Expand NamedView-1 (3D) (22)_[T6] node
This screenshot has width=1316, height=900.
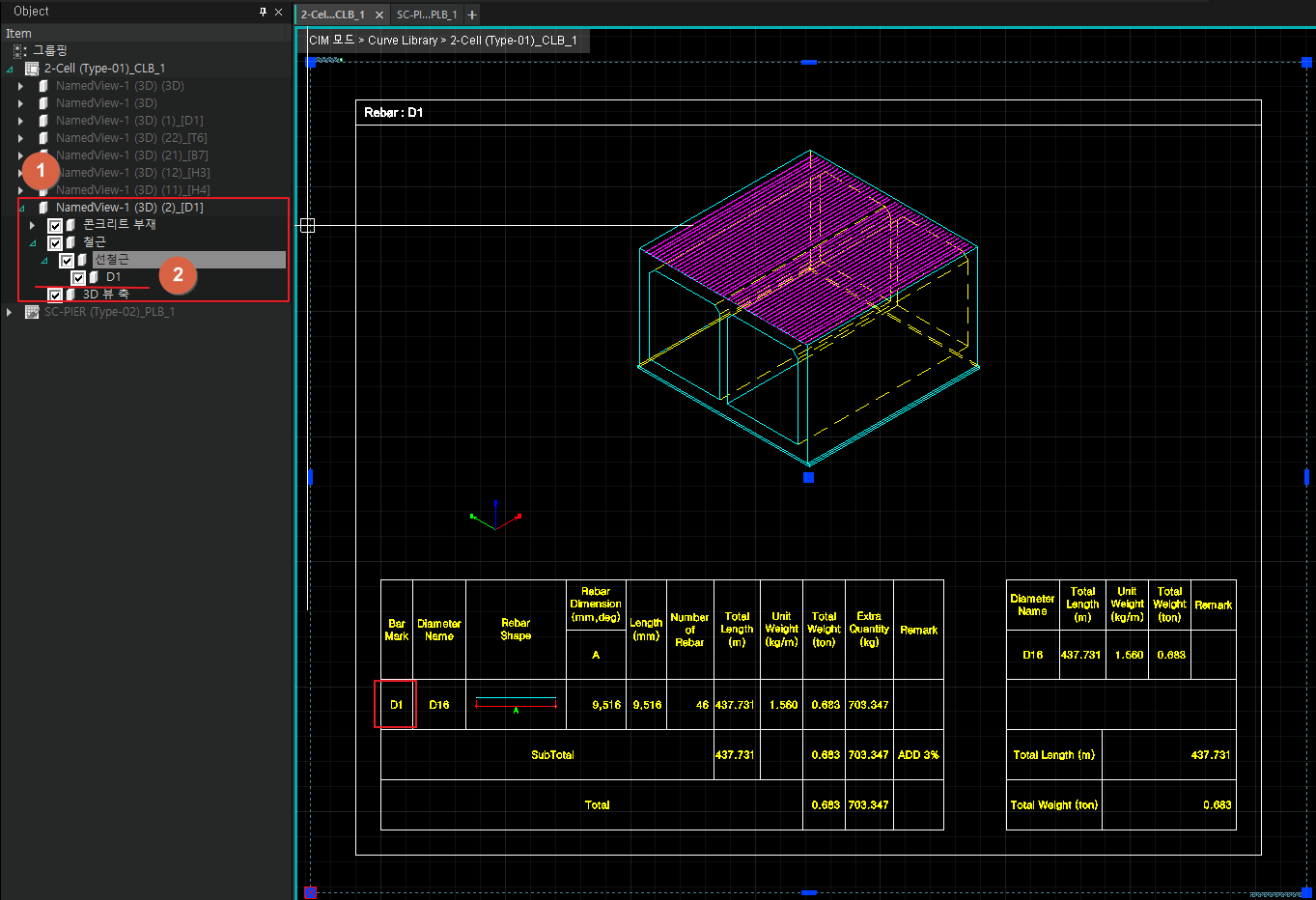click(20, 138)
